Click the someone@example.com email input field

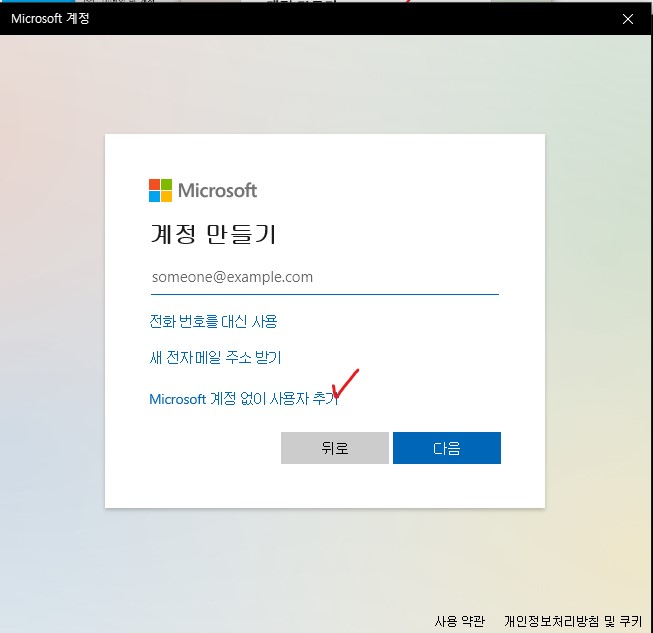coord(324,278)
